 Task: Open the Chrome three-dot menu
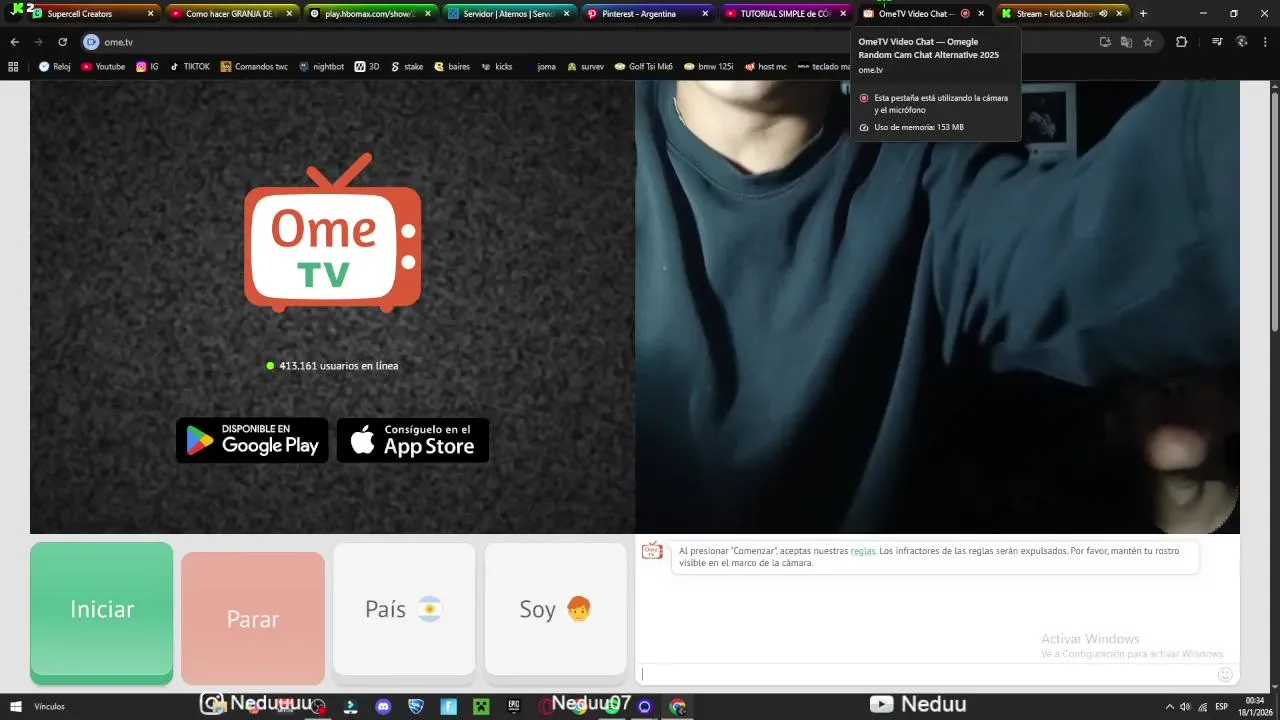(1266, 42)
